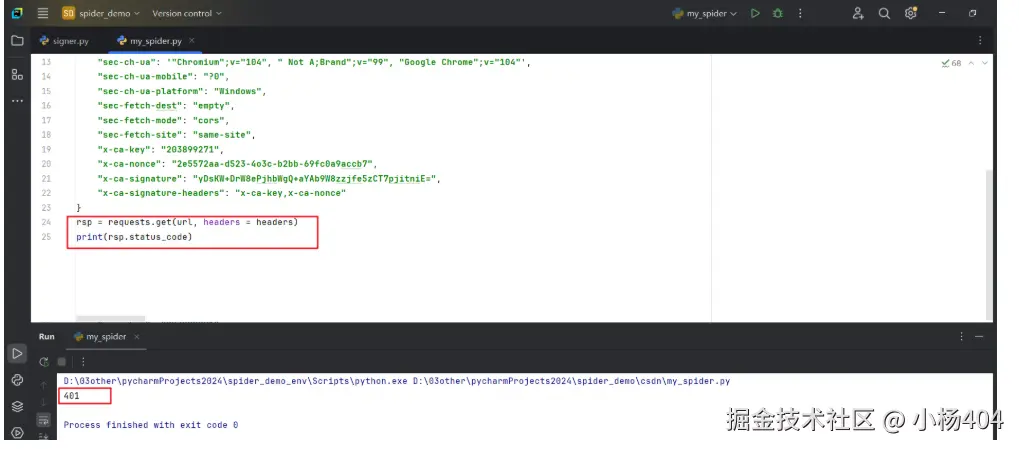Open Python Console sidebar icon
The height and width of the screenshot is (449, 1019).
(18, 380)
